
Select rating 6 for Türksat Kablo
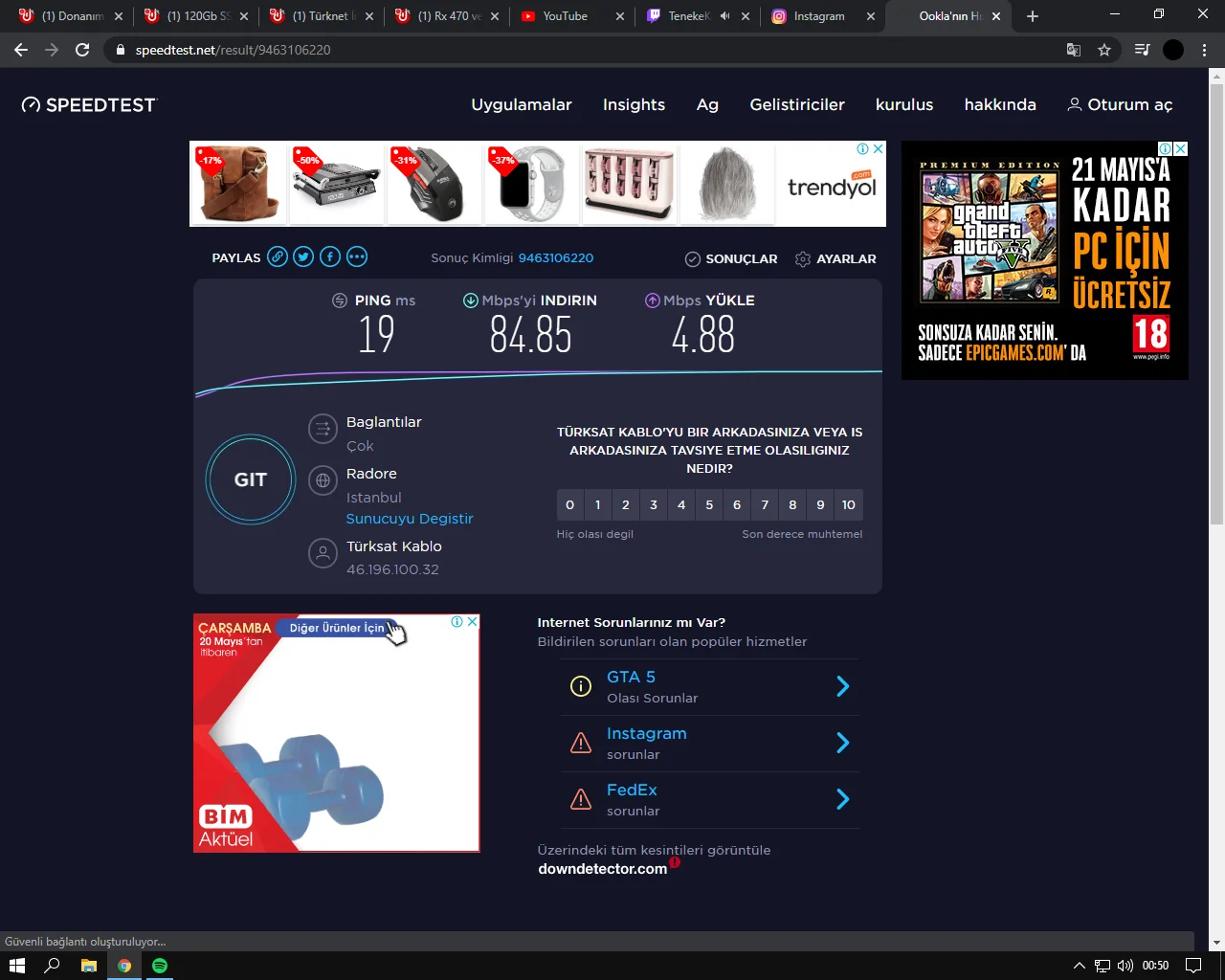pos(737,504)
